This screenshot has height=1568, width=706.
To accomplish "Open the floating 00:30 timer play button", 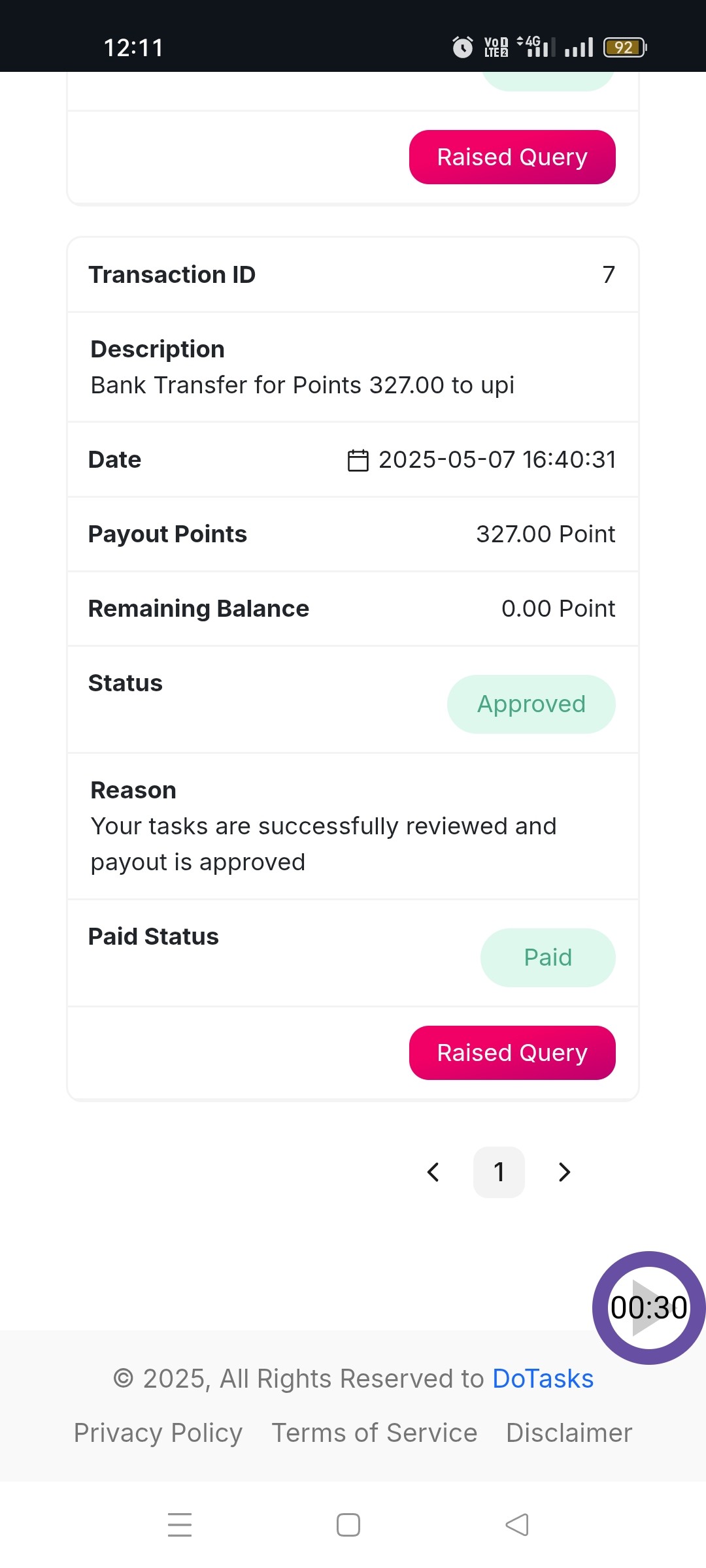I will click(648, 1307).
